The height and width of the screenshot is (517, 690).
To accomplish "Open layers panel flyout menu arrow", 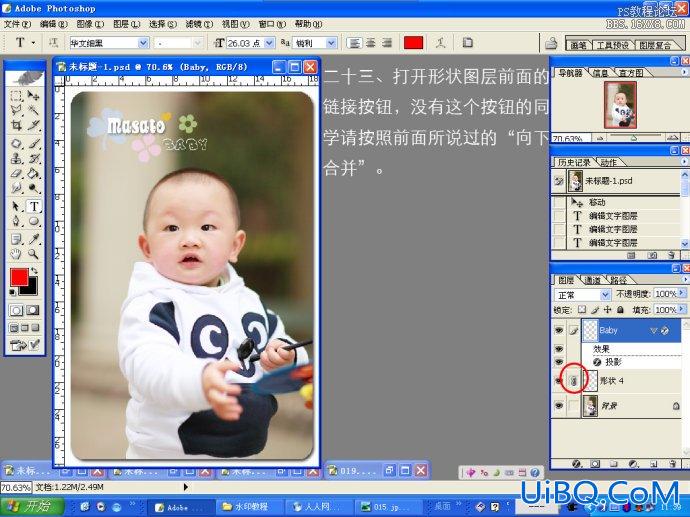I will point(684,279).
